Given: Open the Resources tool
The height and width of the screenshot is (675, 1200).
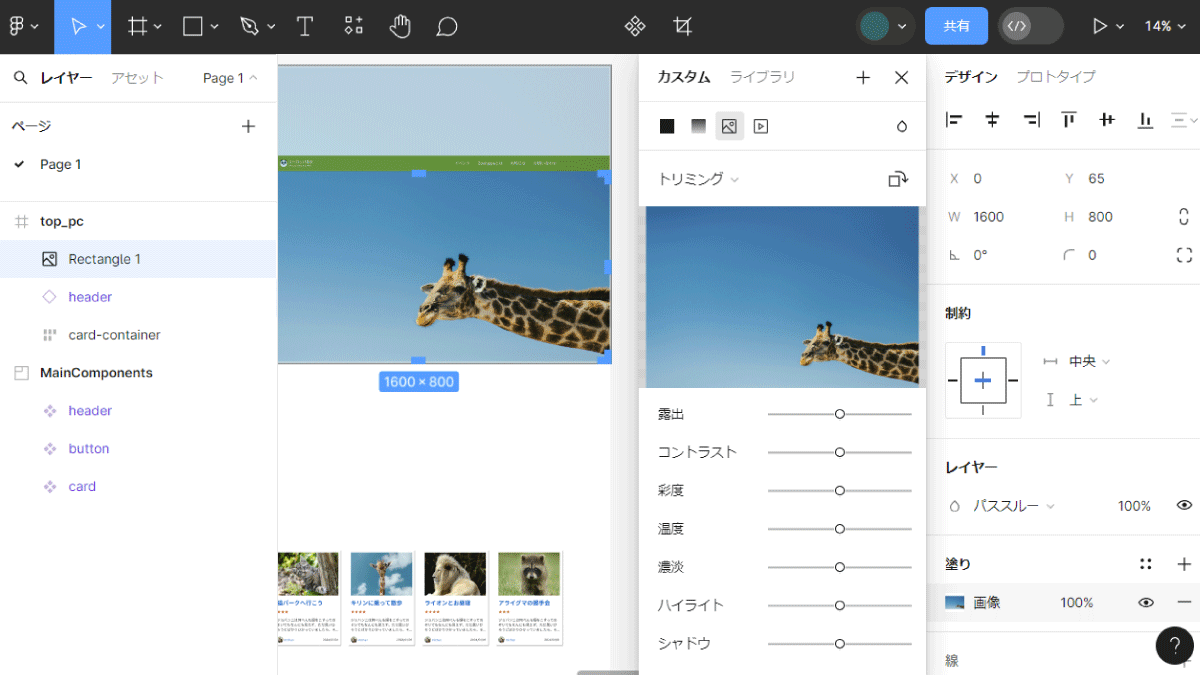Looking at the screenshot, I should point(353,27).
